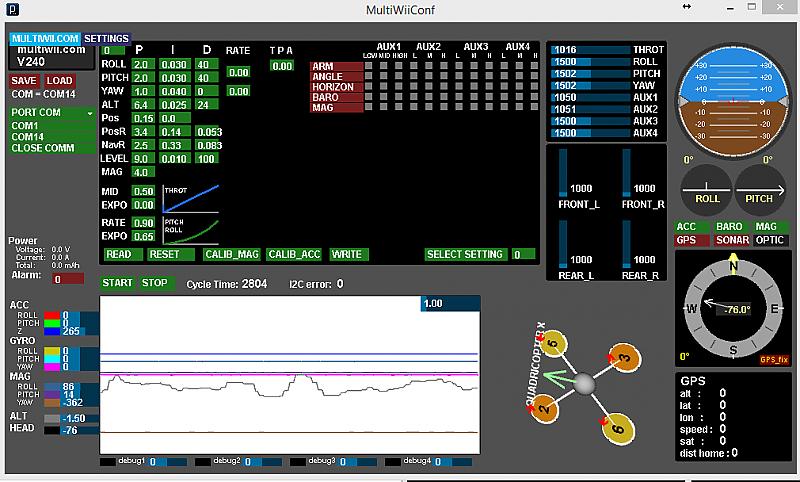Click the FRONT_L motor bar
Viewport: 800px width, 482px height.
(x=563, y=173)
